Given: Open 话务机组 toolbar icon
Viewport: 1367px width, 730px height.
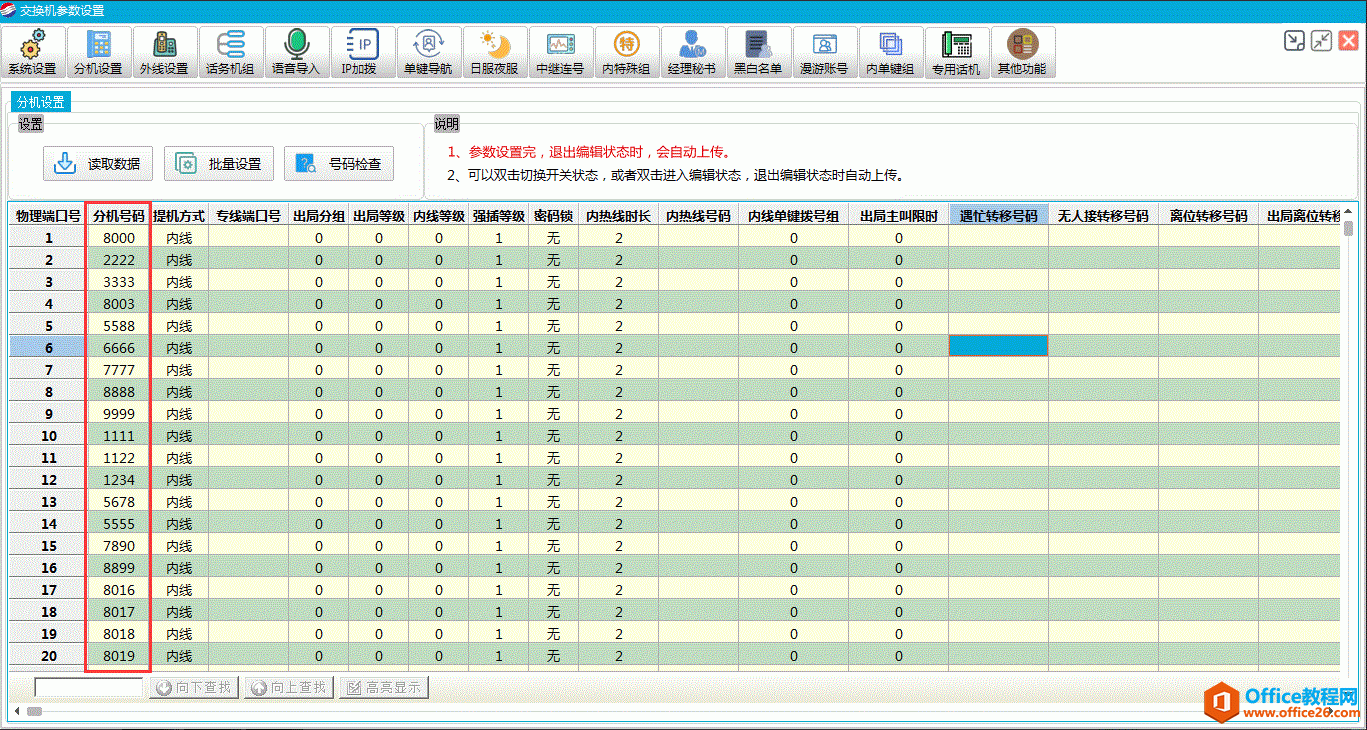Looking at the screenshot, I should (231, 52).
